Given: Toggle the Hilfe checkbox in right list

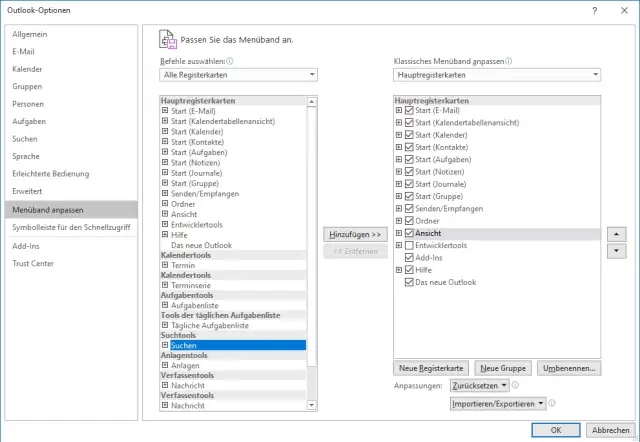Looking at the screenshot, I should [409, 270].
